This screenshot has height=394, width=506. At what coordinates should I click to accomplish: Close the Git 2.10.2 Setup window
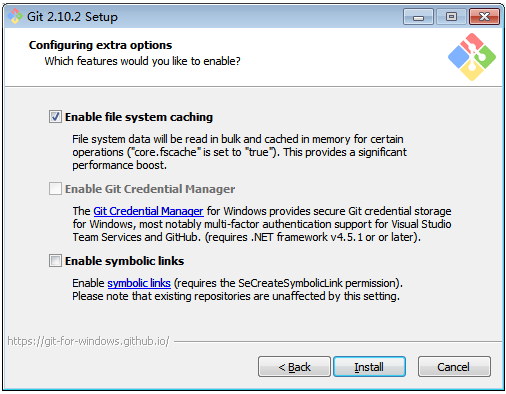pos(484,17)
